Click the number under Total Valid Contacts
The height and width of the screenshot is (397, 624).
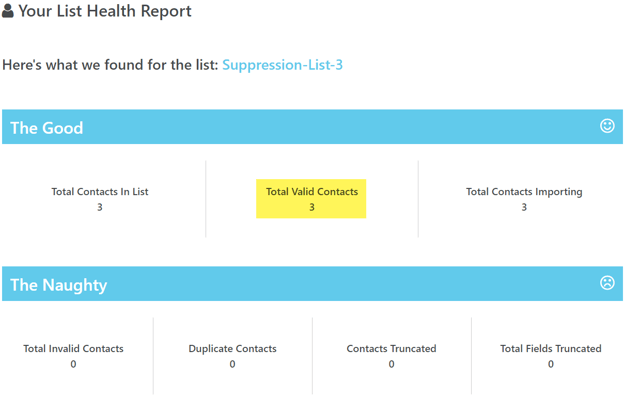(312, 207)
